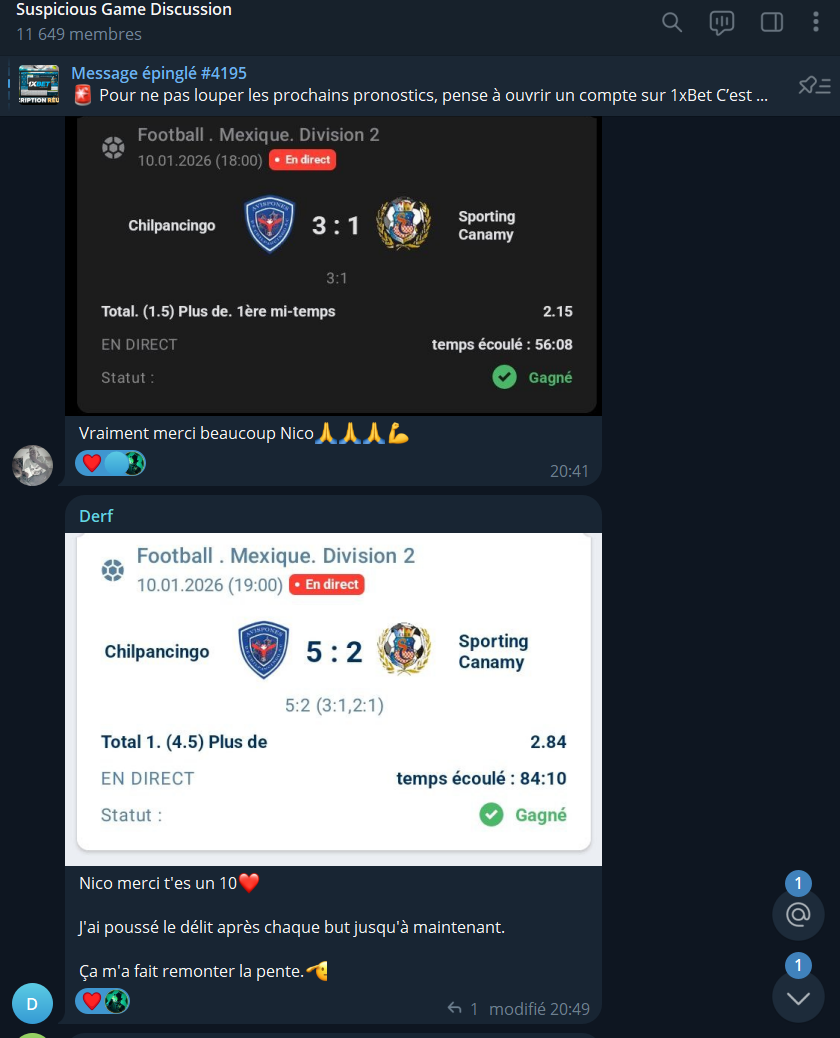Click the unread badge above the down chevron
840x1038 pixels.
(798, 965)
